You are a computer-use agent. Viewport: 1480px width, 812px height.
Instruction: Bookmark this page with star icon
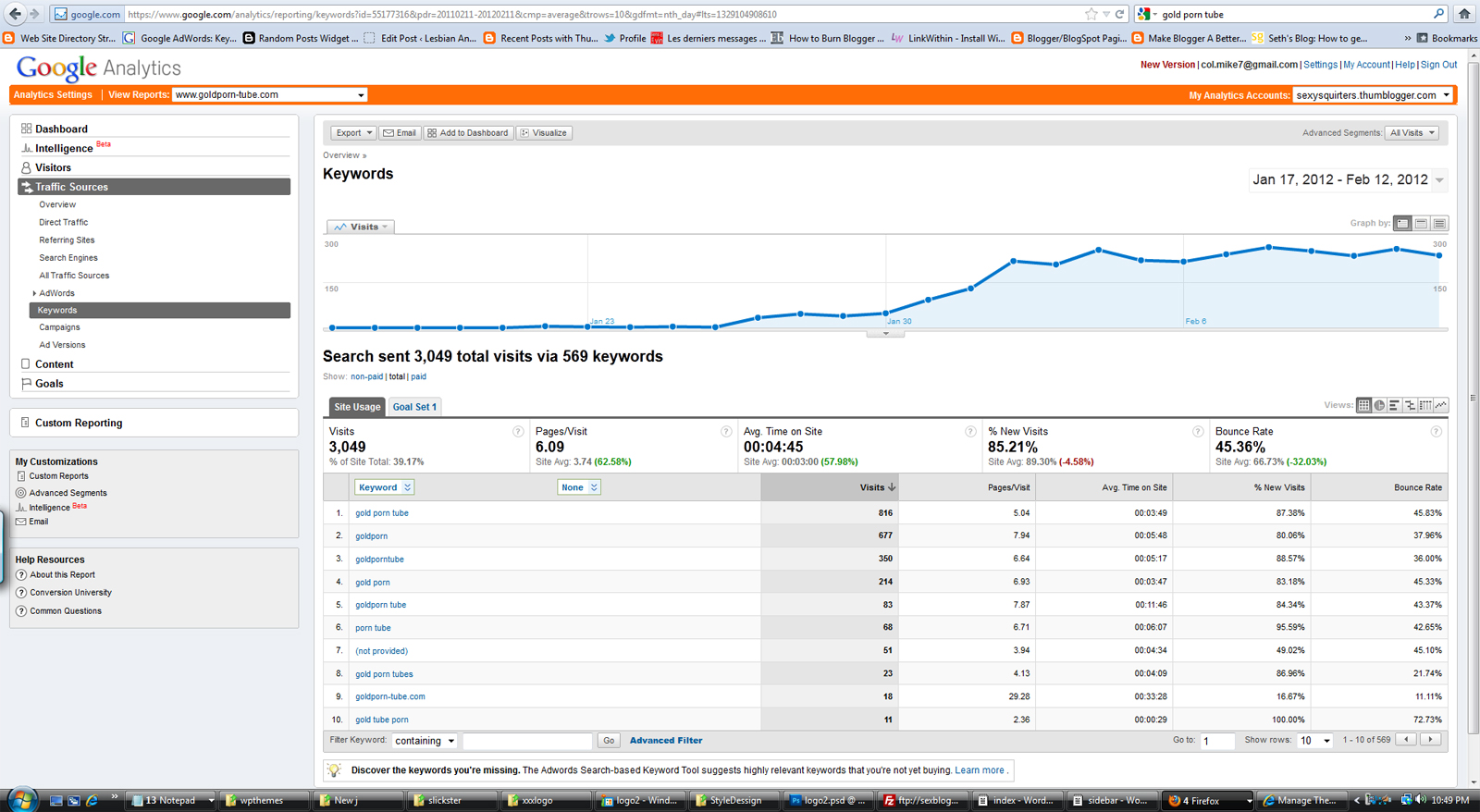coord(1091,14)
